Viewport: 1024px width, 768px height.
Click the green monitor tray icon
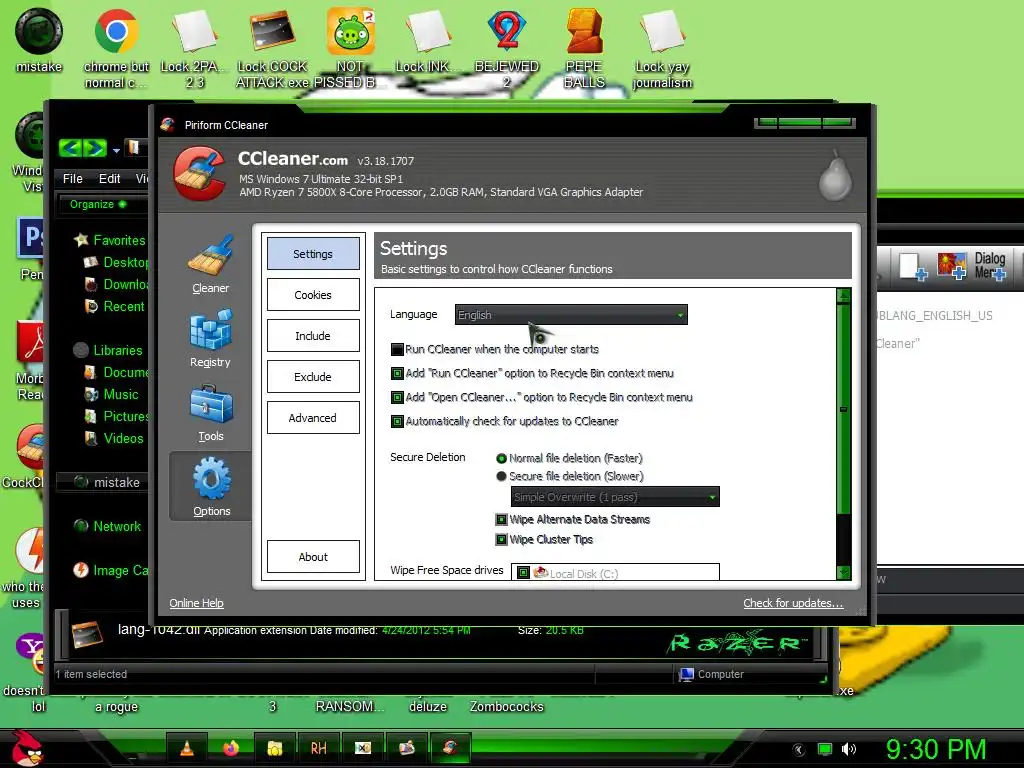(x=825, y=749)
